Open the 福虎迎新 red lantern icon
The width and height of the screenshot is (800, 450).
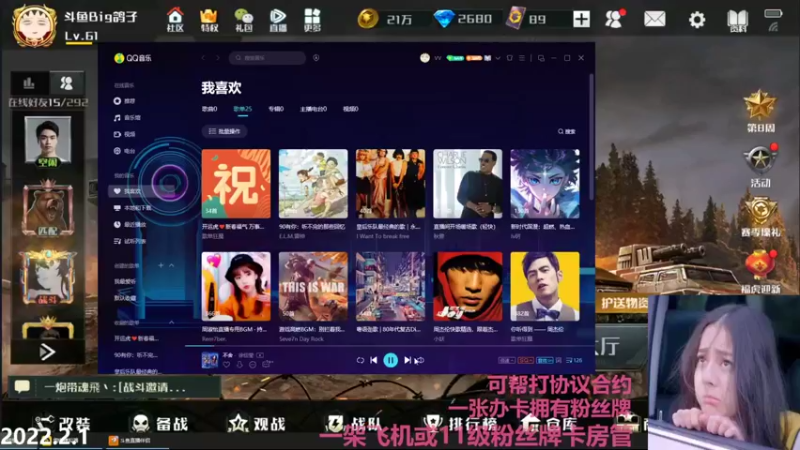point(760,272)
